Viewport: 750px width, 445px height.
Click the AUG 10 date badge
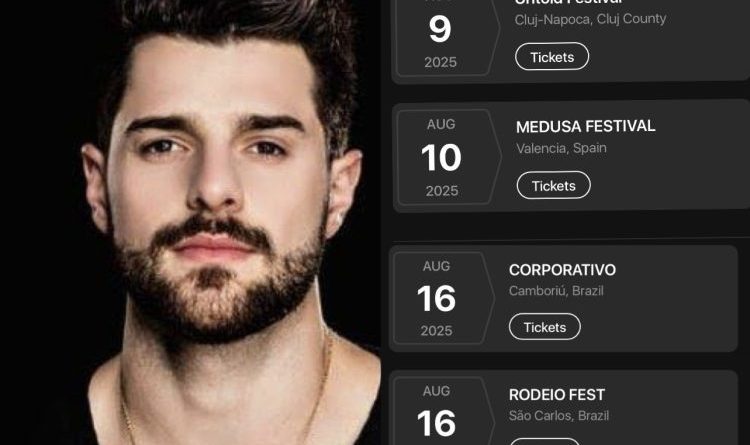pyautogui.click(x=448, y=157)
